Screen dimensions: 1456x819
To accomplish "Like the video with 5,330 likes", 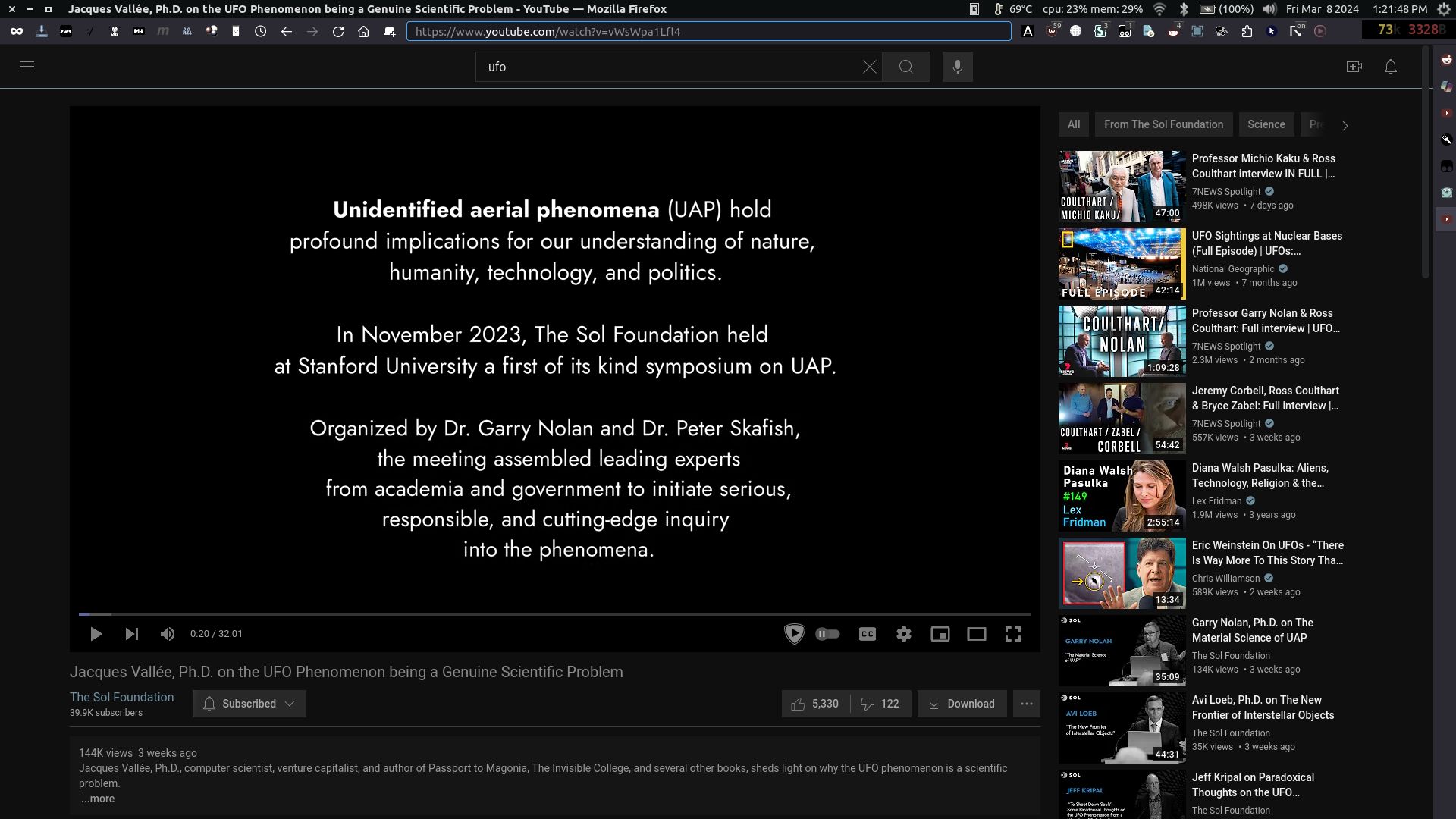I will click(x=815, y=704).
